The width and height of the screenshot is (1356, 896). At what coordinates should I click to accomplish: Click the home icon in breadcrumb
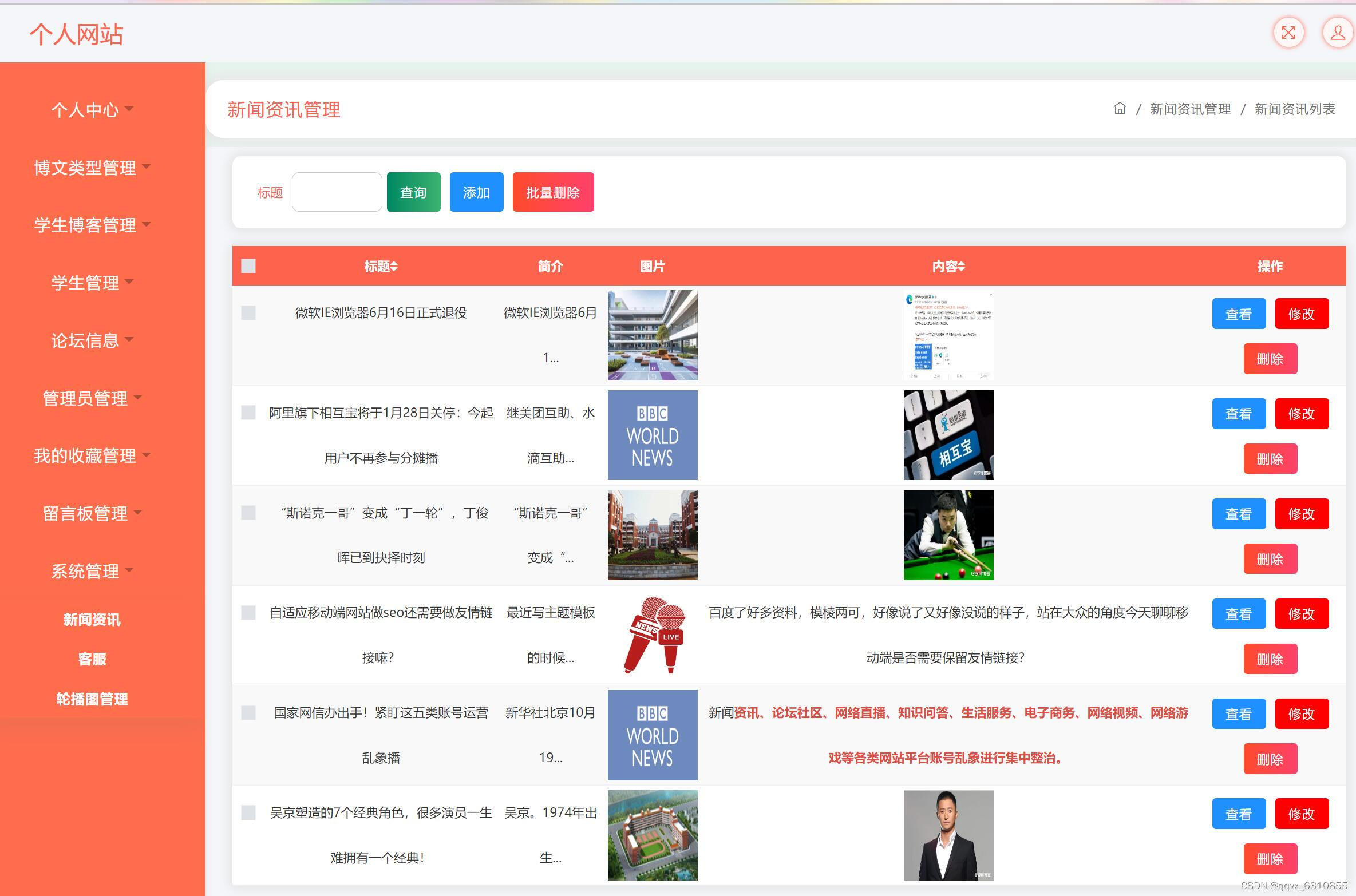pyautogui.click(x=1120, y=109)
